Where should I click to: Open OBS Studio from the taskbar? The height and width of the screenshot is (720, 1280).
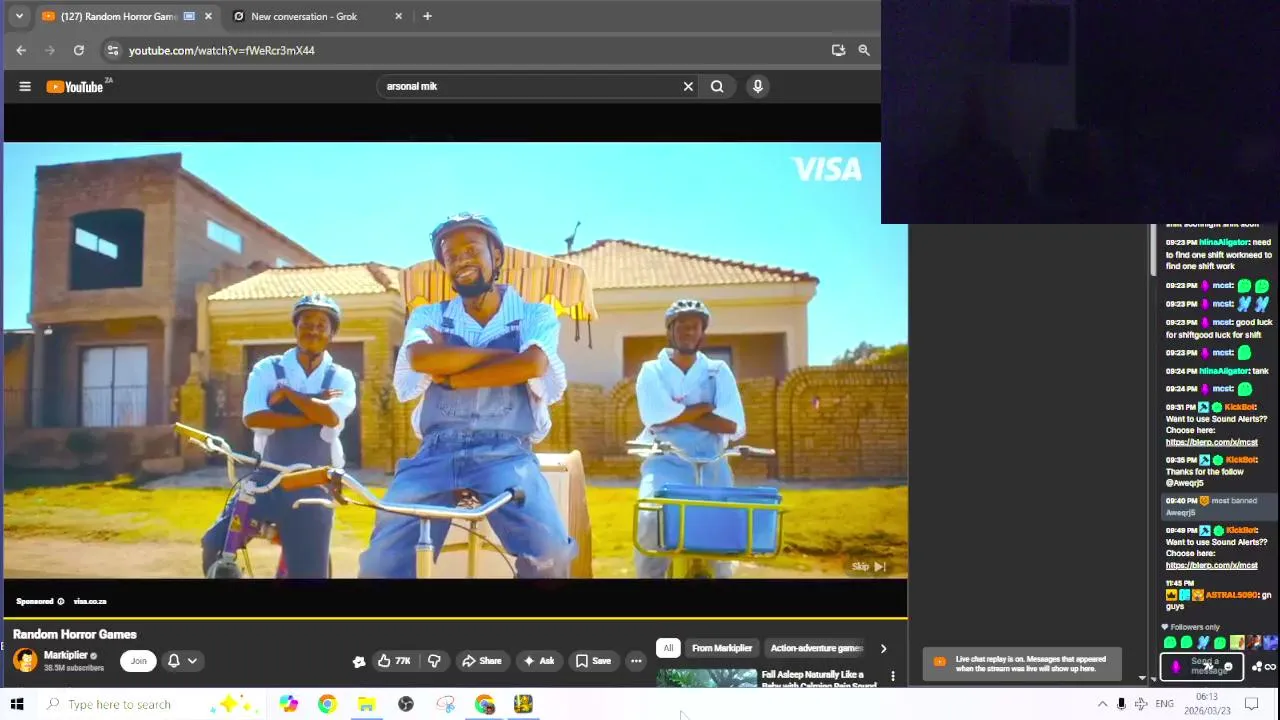406,704
